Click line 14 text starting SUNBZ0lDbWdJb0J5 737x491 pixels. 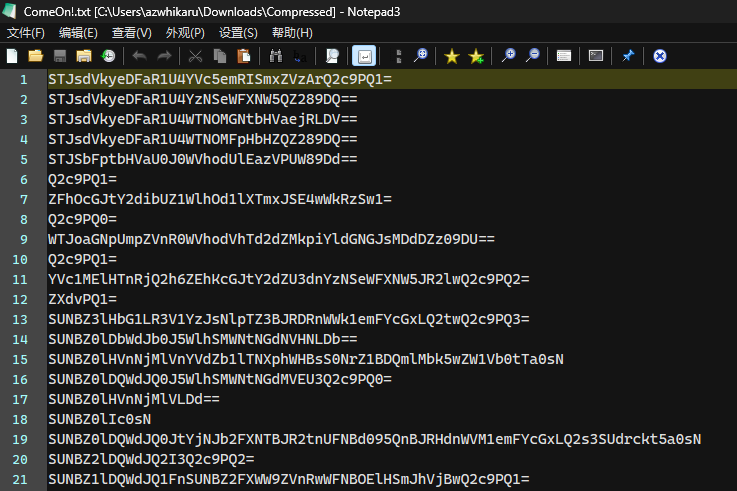tap(203, 339)
